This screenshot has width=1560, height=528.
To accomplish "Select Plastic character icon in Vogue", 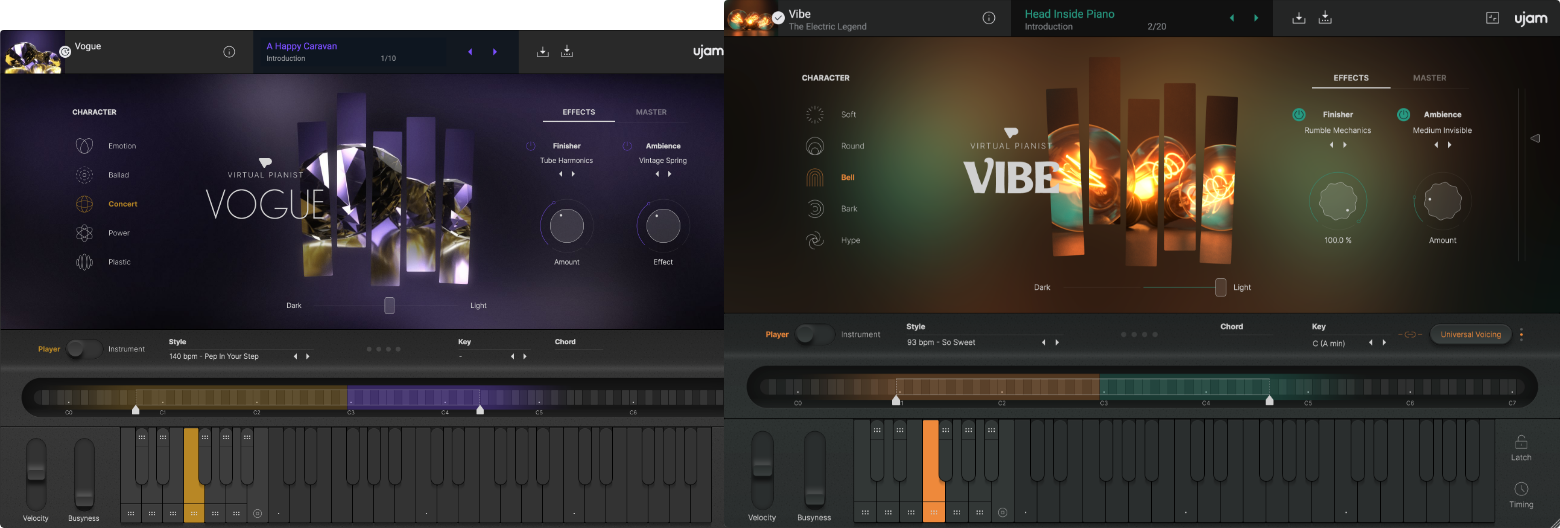I will pos(85,262).
